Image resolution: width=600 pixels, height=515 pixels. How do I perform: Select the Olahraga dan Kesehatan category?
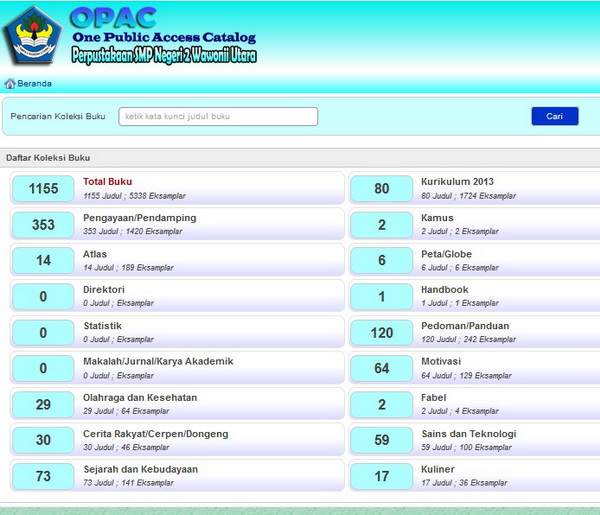coord(140,398)
